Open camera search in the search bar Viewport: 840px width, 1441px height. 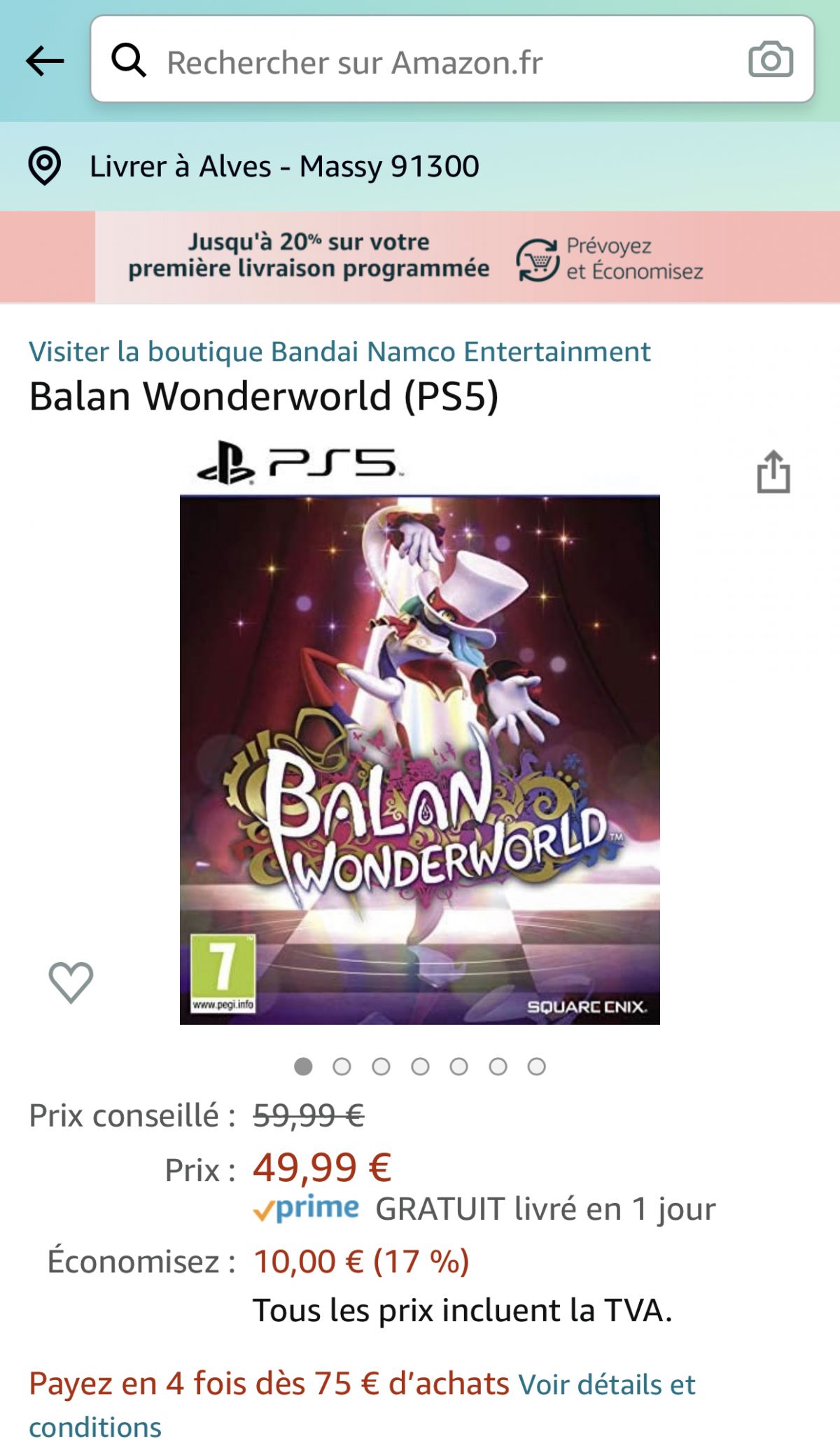tap(771, 60)
